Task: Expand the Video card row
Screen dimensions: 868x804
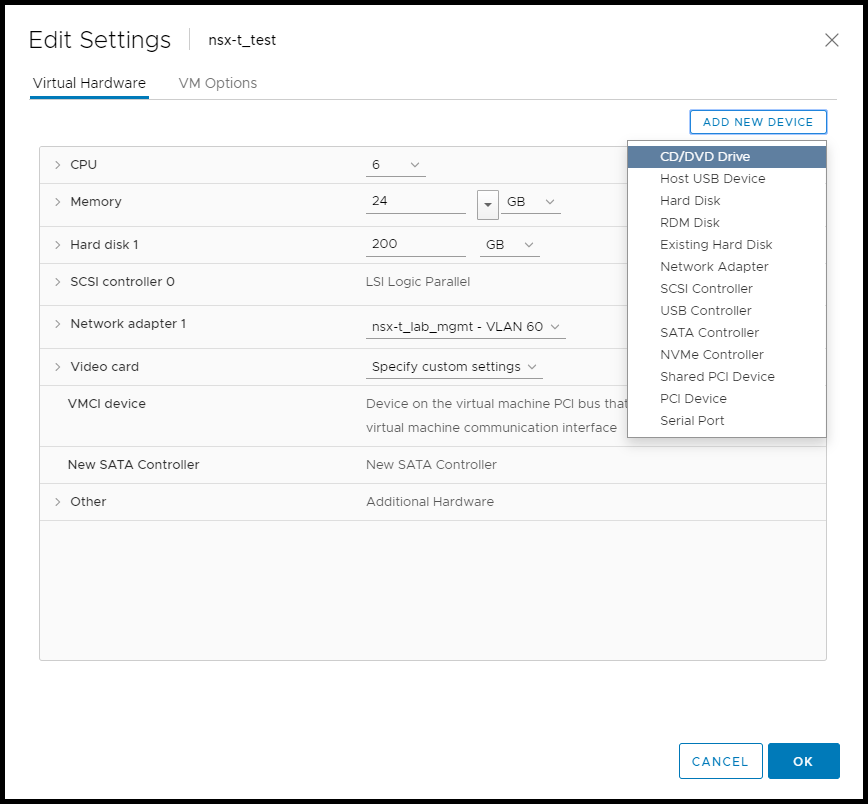Action: pyautogui.click(x=58, y=367)
